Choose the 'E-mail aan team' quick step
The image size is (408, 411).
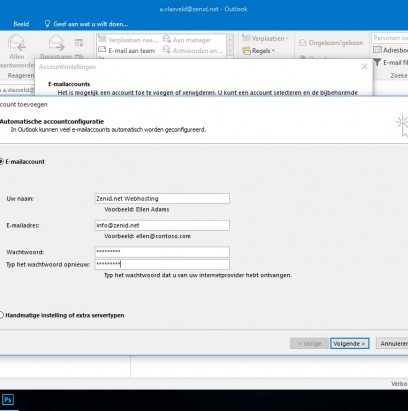pos(127,51)
